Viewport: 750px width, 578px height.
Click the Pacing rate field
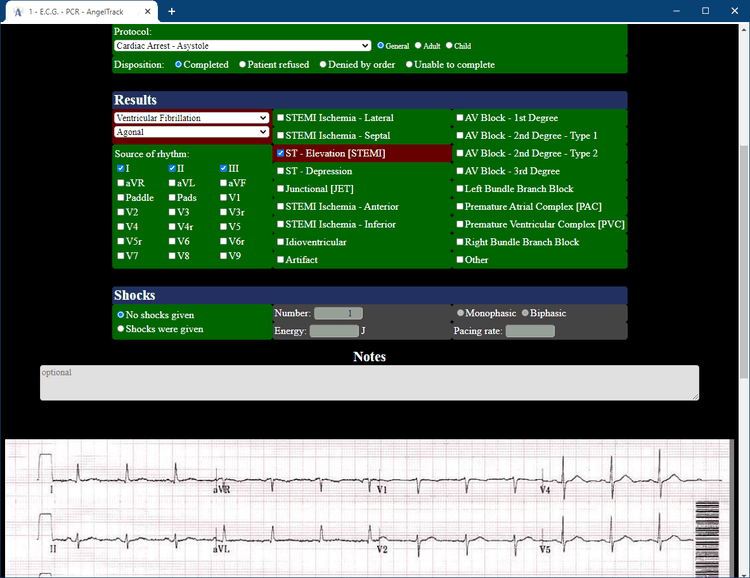tap(530, 331)
